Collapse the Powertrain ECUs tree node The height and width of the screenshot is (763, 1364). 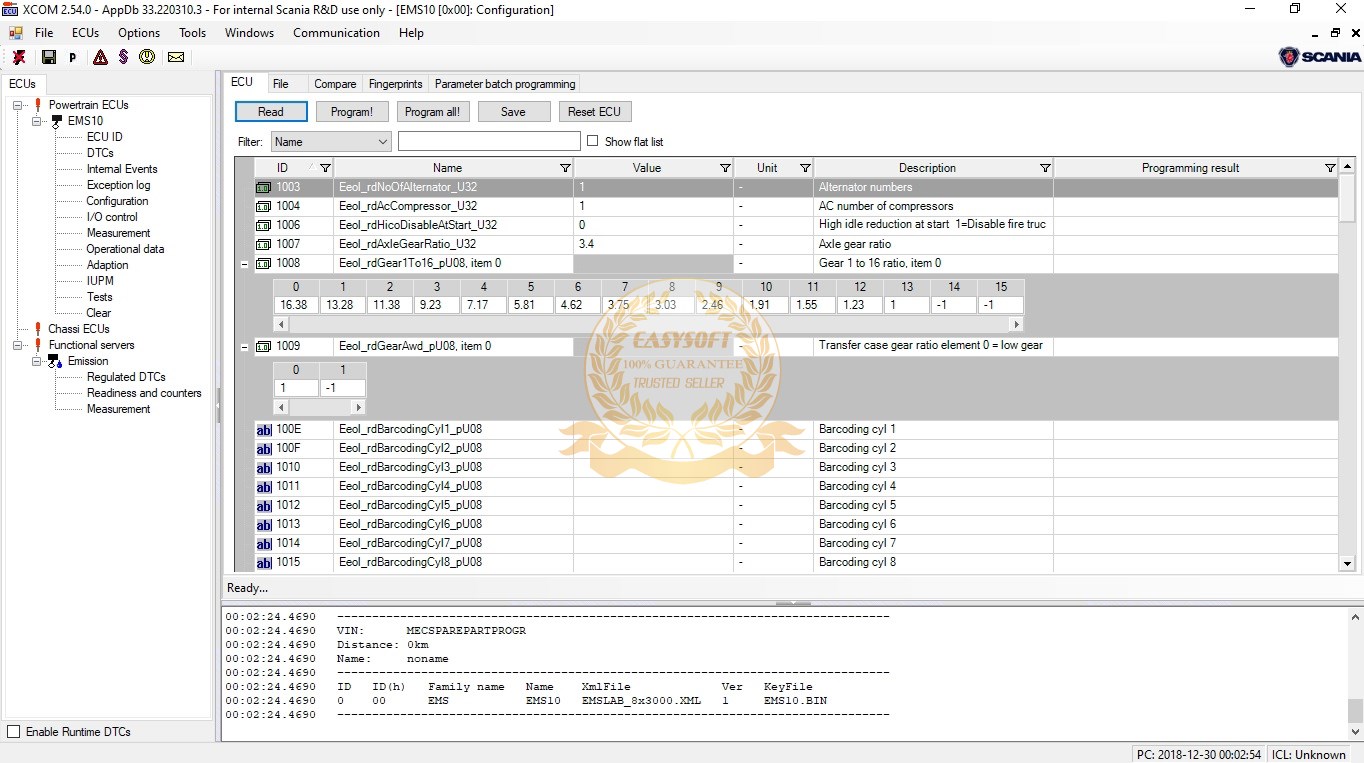[x=17, y=105]
